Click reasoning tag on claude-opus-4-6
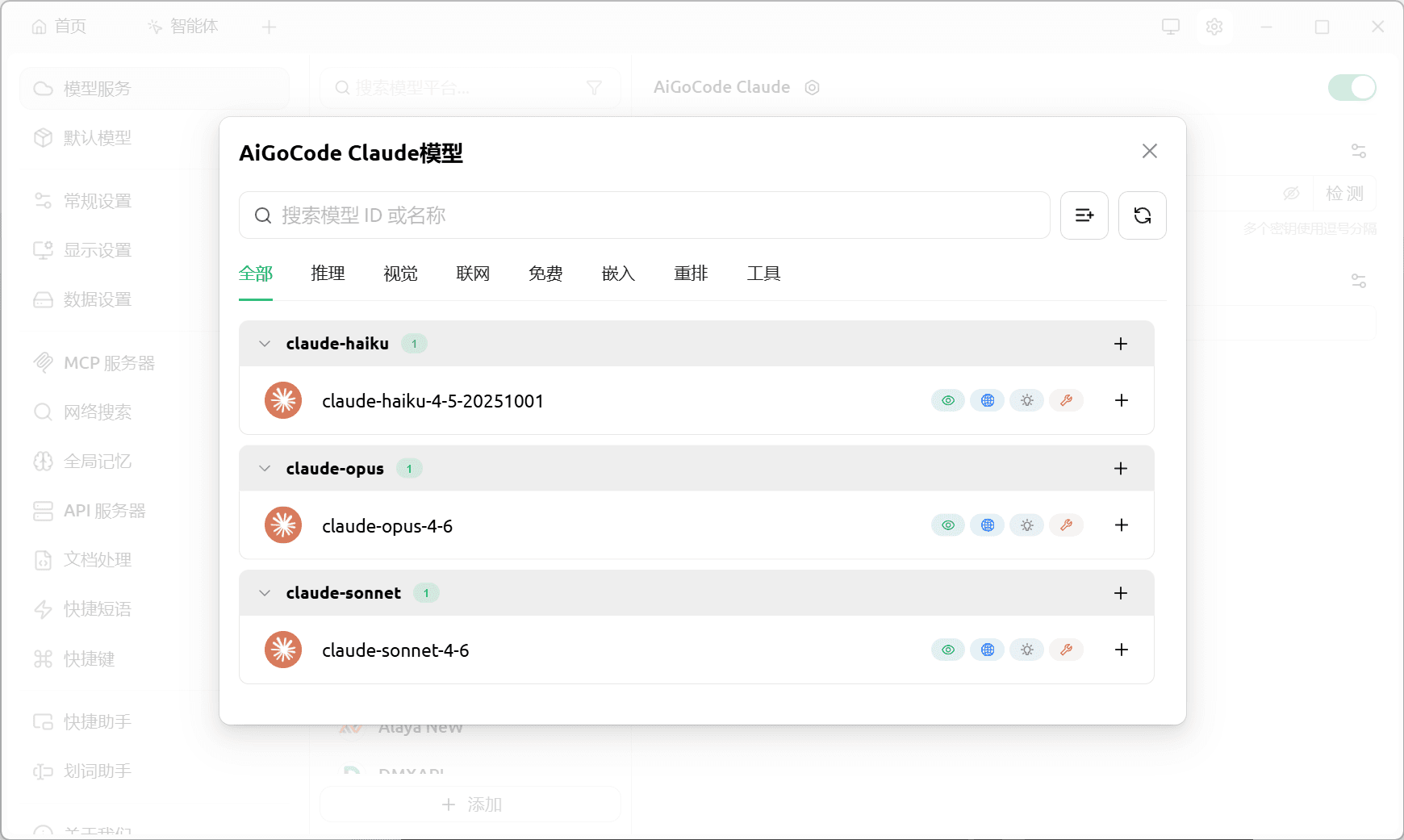This screenshot has height=840, width=1404. [x=1027, y=525]
